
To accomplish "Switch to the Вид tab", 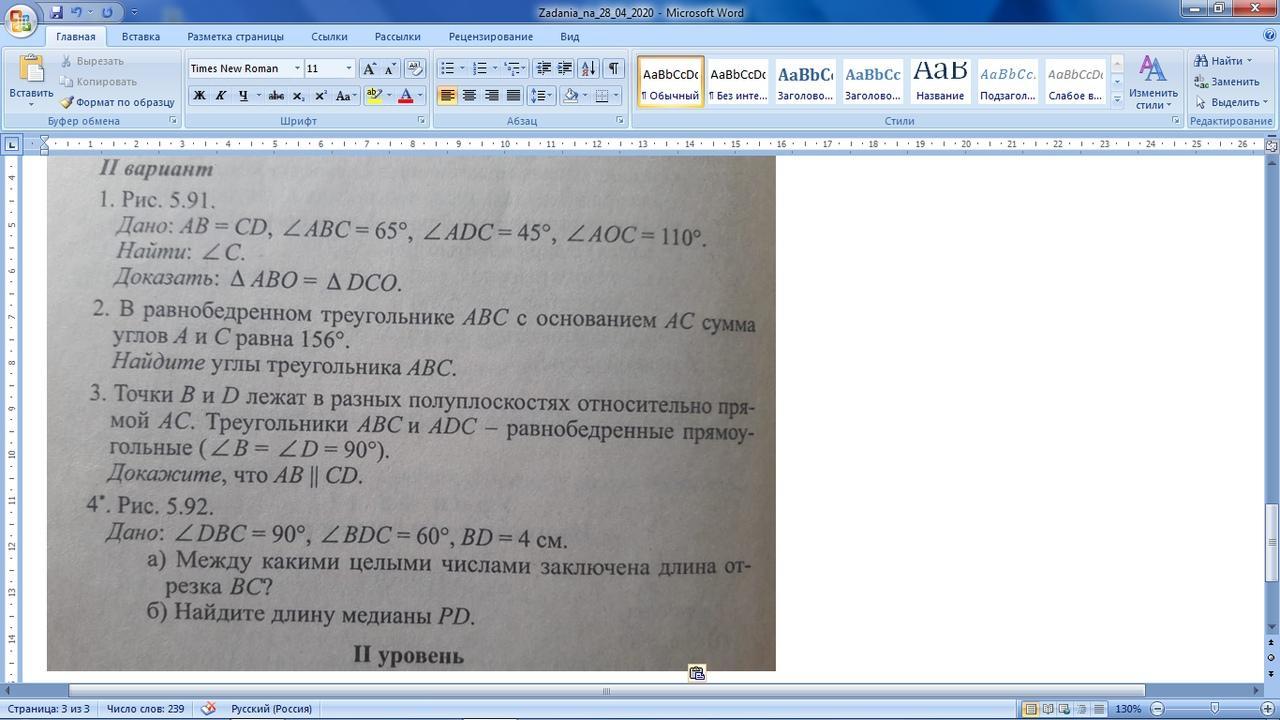I will 570,36.
